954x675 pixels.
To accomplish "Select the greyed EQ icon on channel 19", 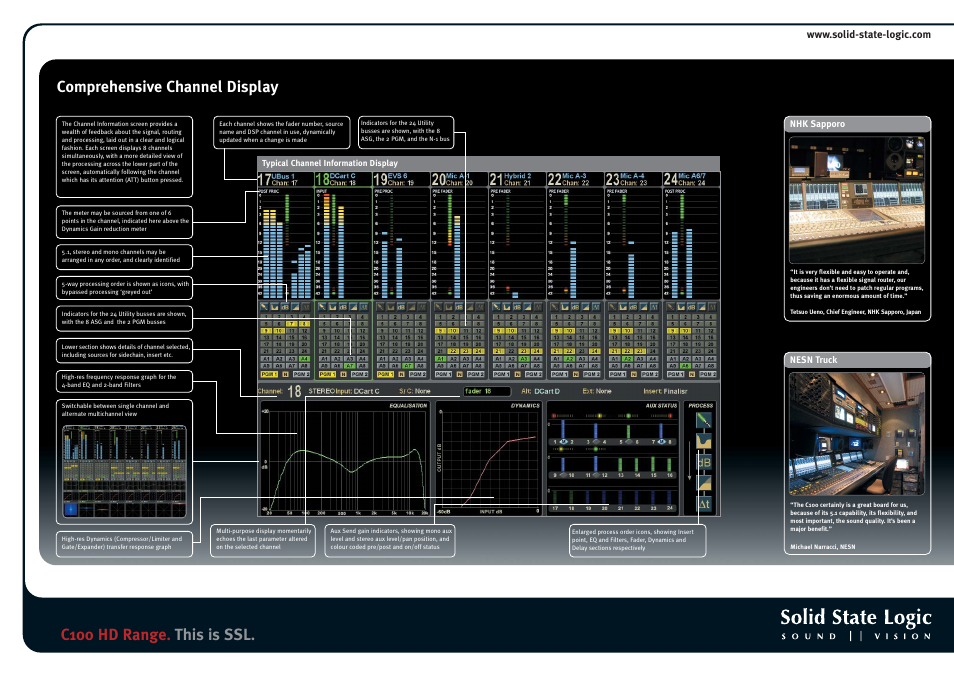I will point(390,307).
